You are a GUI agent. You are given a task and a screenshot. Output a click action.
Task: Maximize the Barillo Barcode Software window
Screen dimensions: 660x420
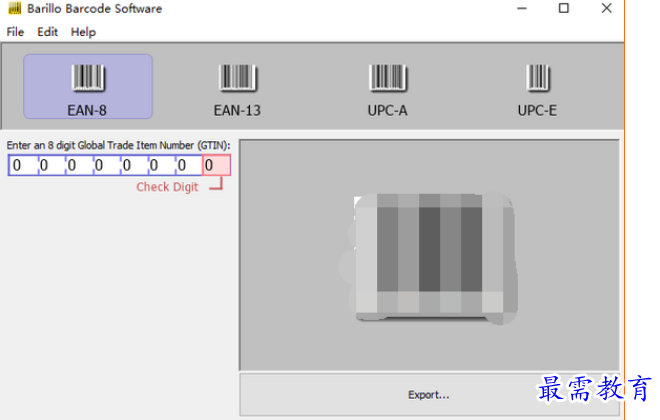click(x=564, y=8)
